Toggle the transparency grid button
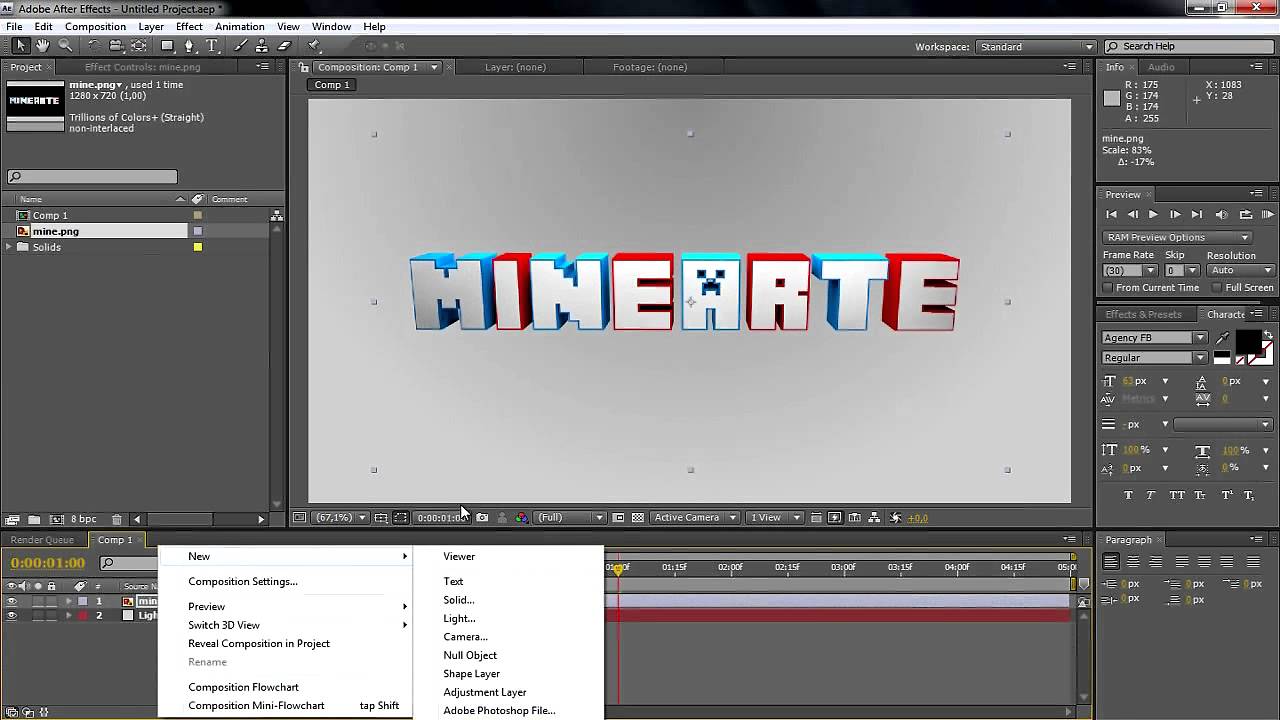Viewport: 1280px width, 720px height. pyautogui.click(x=637, y=518)
